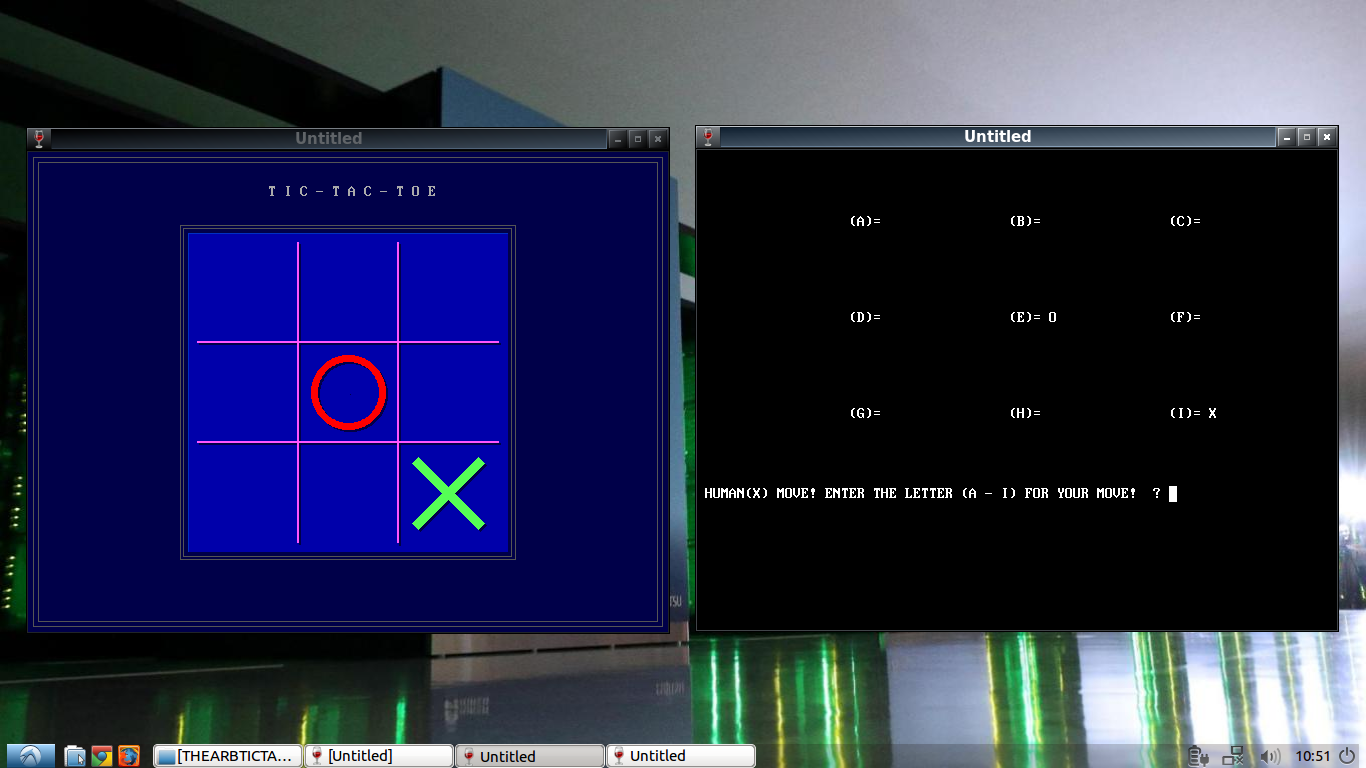The height and width of the screenshot is (768, 1366).
Task: Maximize the tic-tac-toe board window
Action: click(638, 139)
